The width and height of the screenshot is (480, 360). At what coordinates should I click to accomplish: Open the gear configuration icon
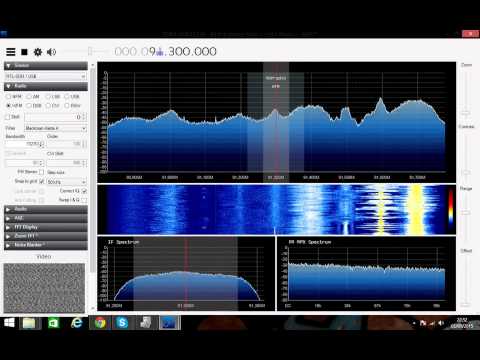38,52
